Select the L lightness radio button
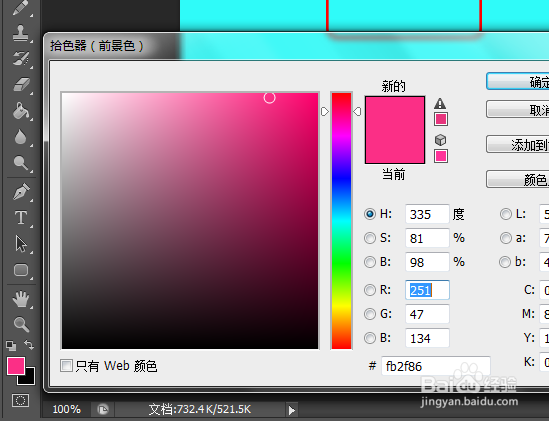 click(x=506, y=214)
